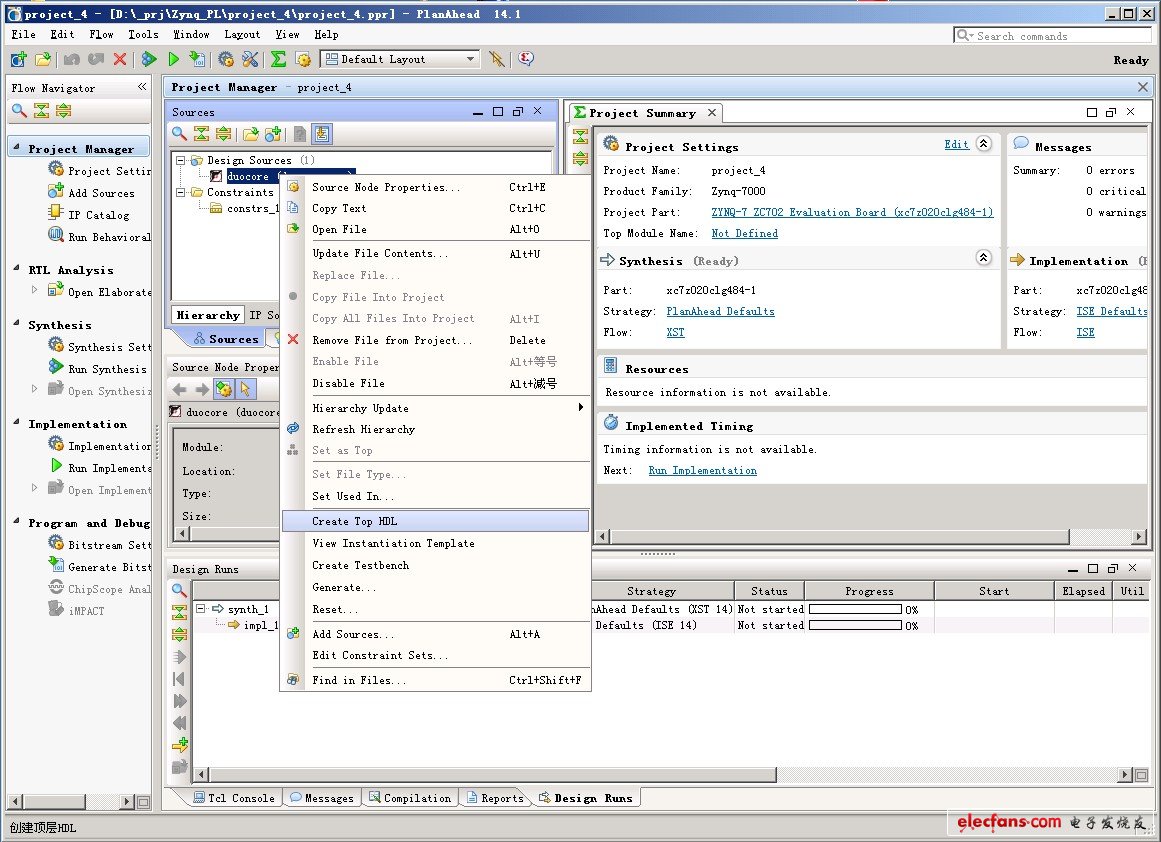Collapse the synth_1 run tree node
This screenshot has width=1161, height=842.
point(200,609)
